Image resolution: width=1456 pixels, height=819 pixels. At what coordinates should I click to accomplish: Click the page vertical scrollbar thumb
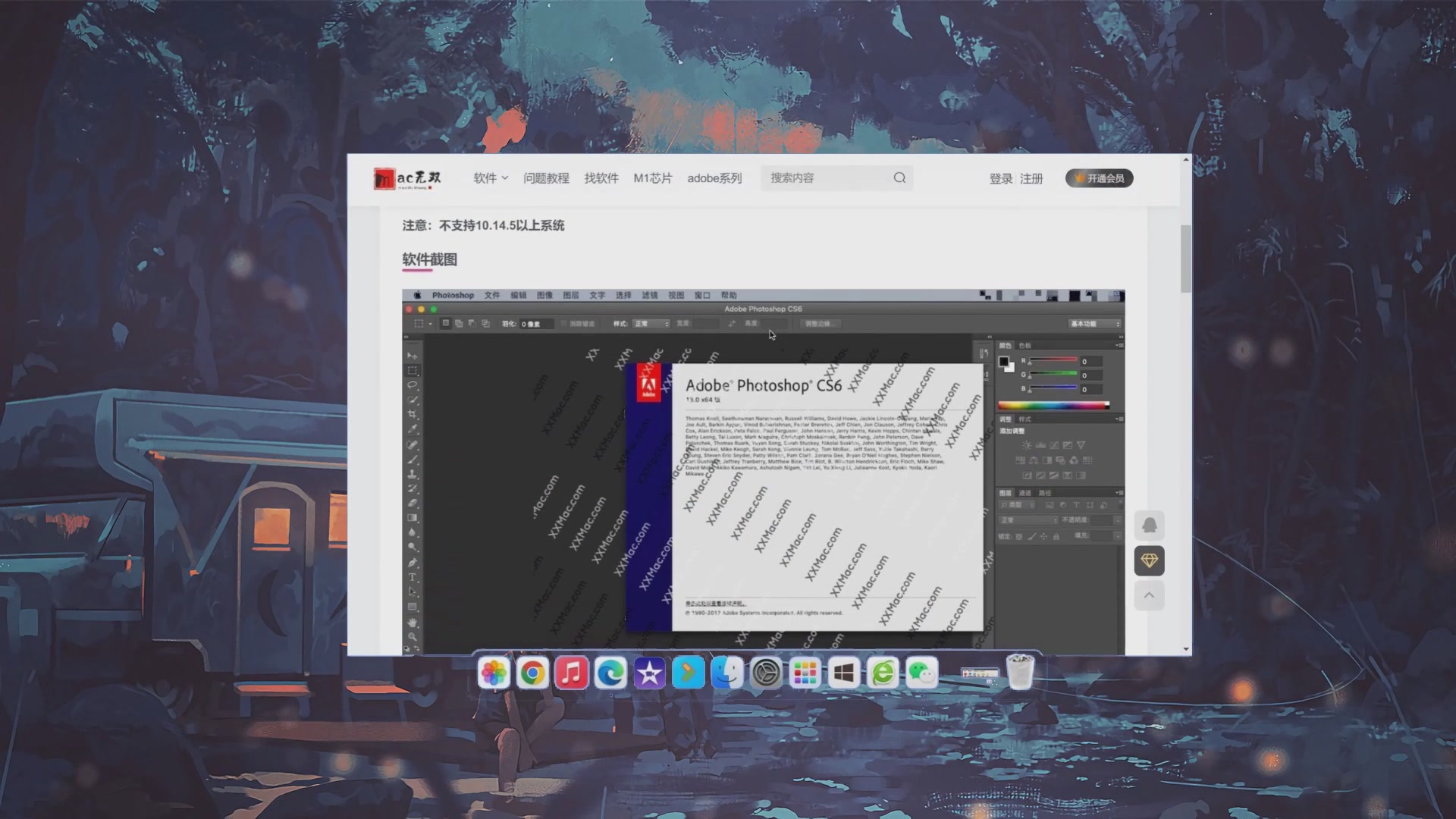tap(1186, 259)
